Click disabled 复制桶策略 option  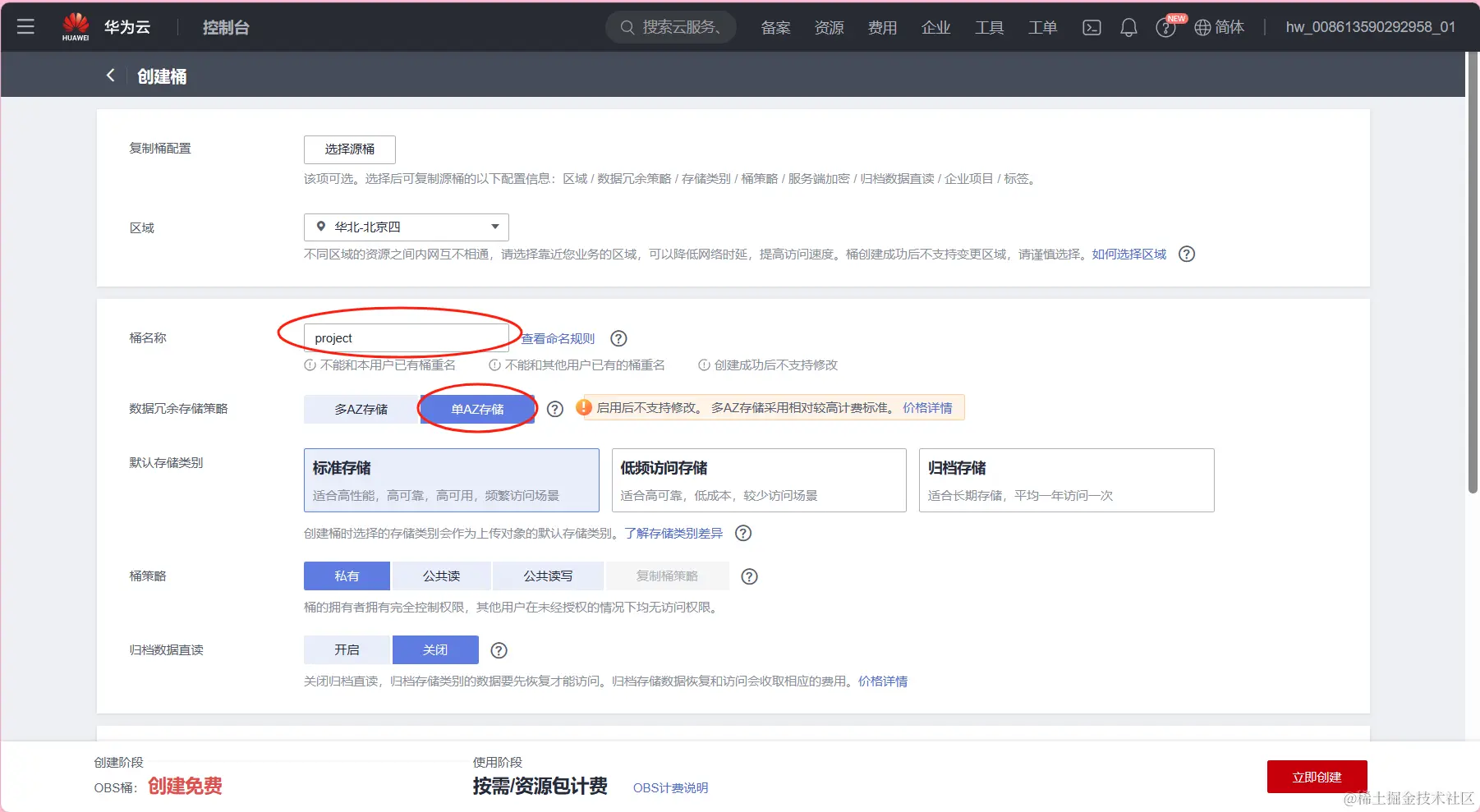point(667,576)
